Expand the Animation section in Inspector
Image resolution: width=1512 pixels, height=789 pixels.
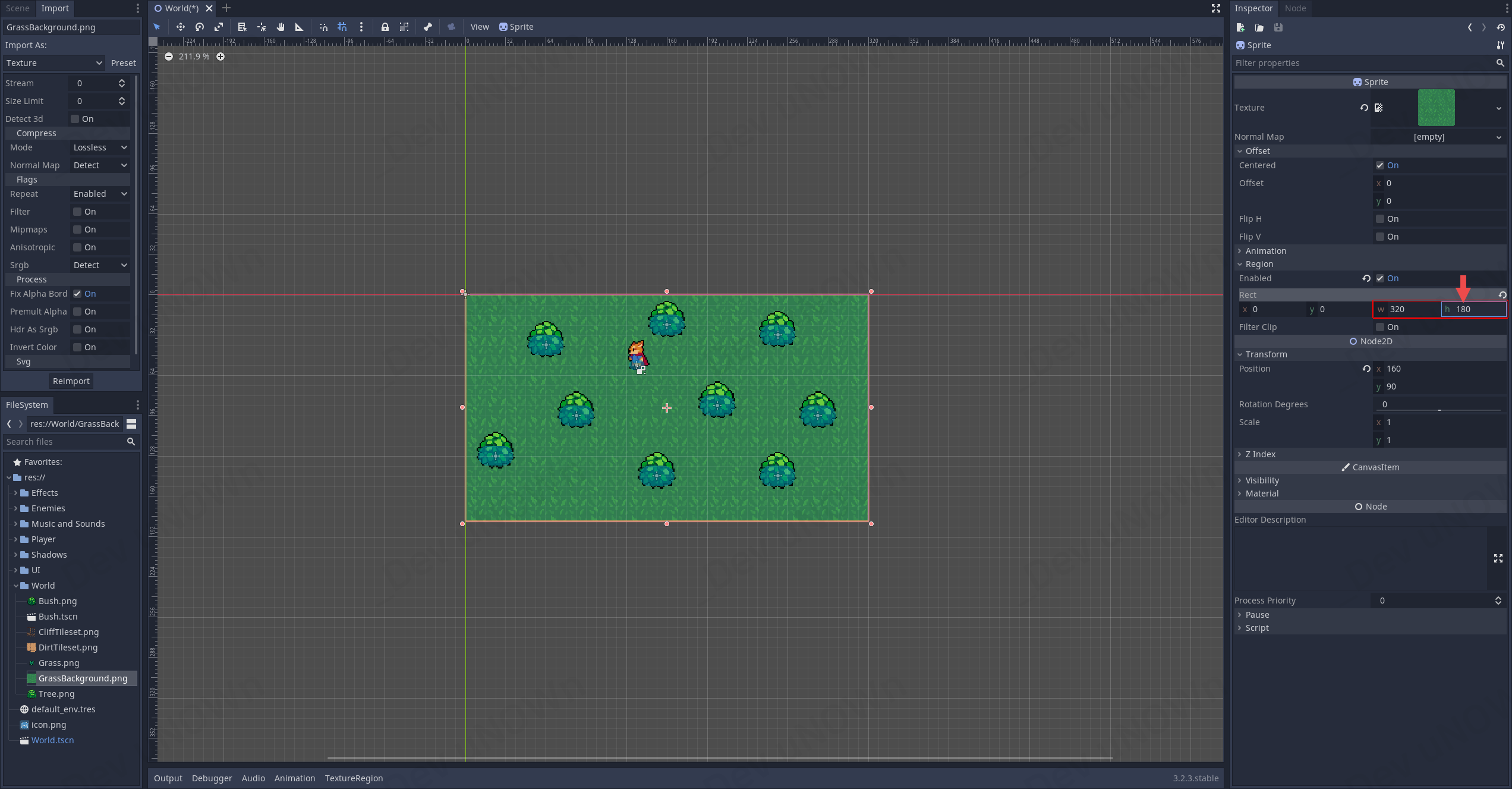coord(1265,251)
